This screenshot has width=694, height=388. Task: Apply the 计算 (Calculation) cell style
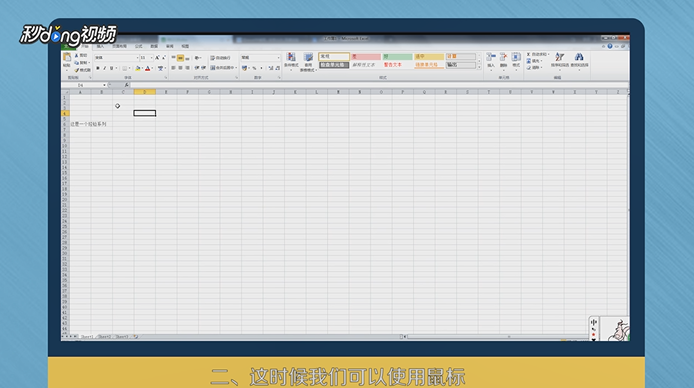coord(461,56)
